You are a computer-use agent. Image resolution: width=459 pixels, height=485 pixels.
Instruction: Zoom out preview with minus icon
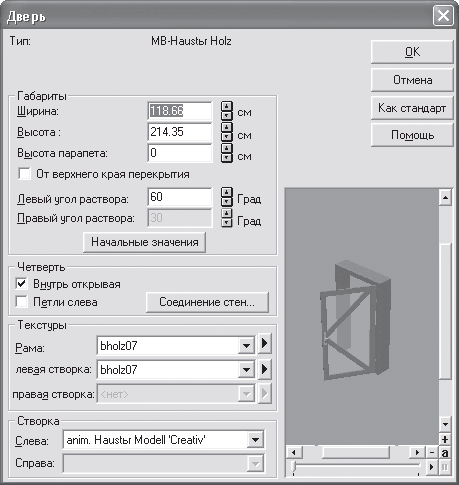coord(432,453)
